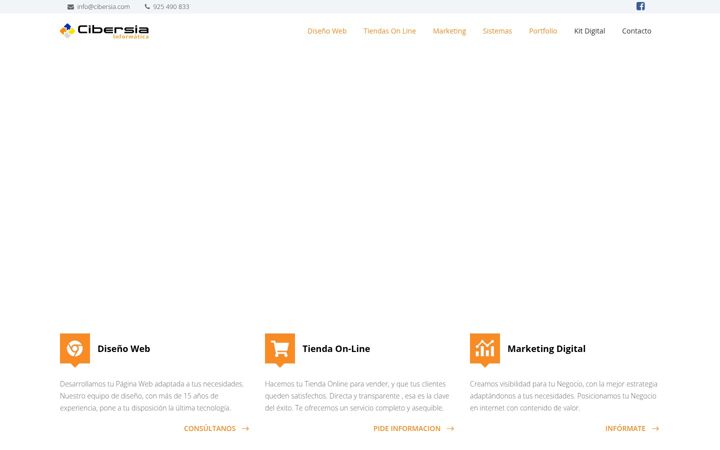Select the Sistemas menu item
The image size is (720, 450).
(497, 31)
